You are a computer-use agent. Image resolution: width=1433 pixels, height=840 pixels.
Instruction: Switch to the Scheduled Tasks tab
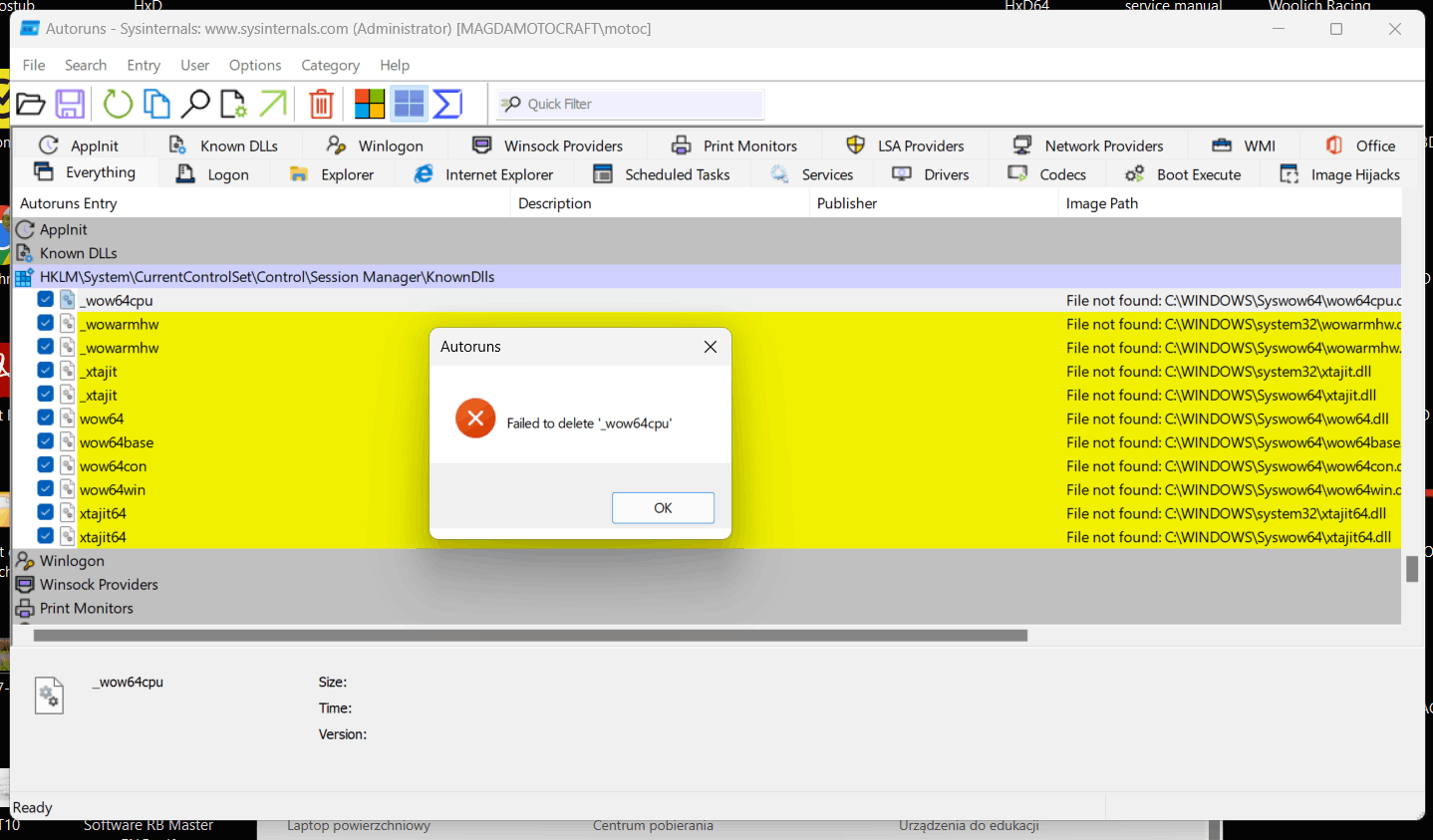pyautogui.click(x=662, y=174)
